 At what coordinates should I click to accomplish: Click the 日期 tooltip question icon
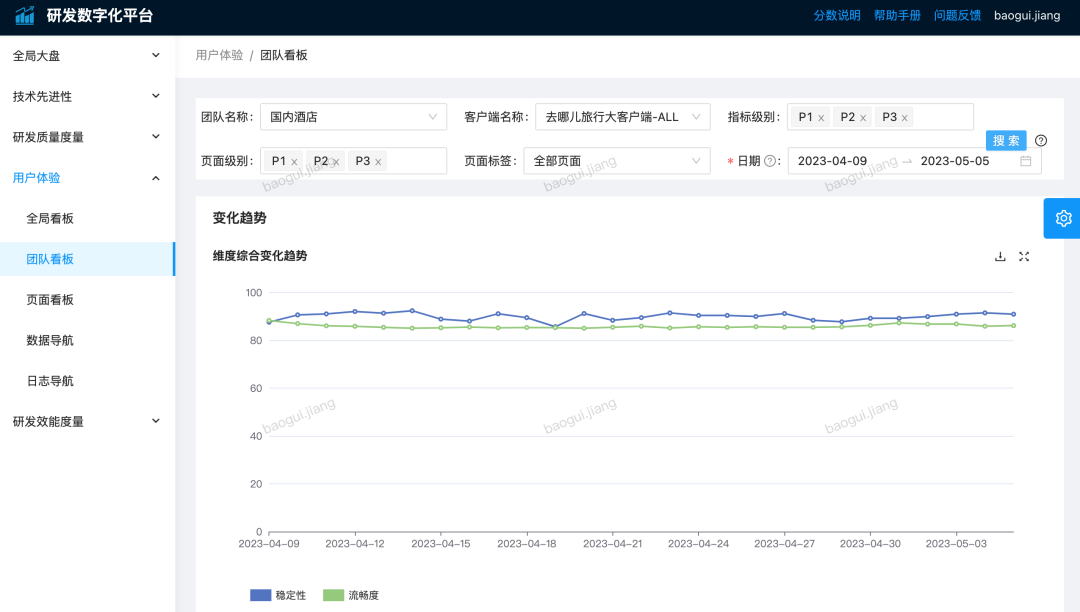point(770,161)
